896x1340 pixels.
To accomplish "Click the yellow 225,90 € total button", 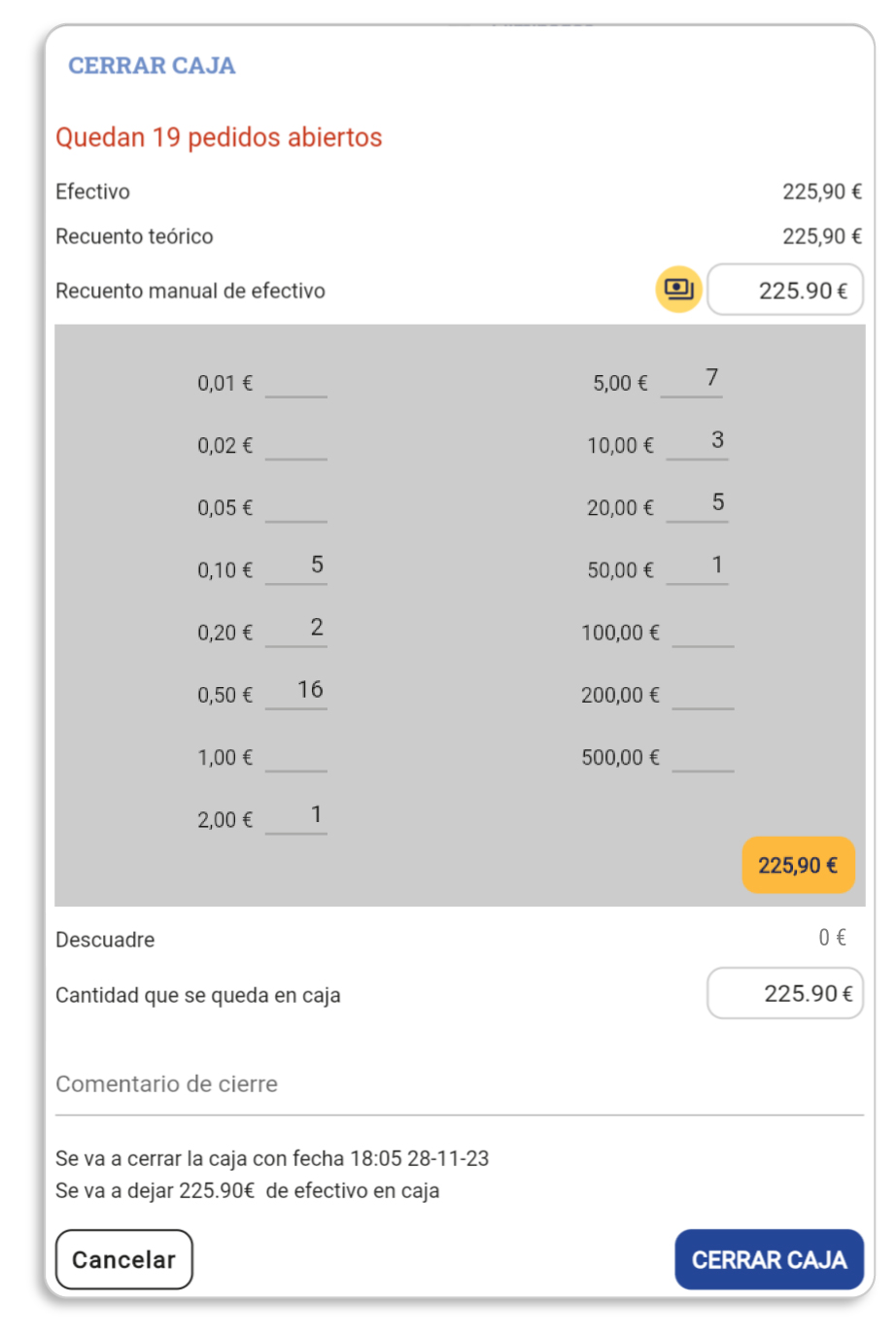I will point(798,865).
